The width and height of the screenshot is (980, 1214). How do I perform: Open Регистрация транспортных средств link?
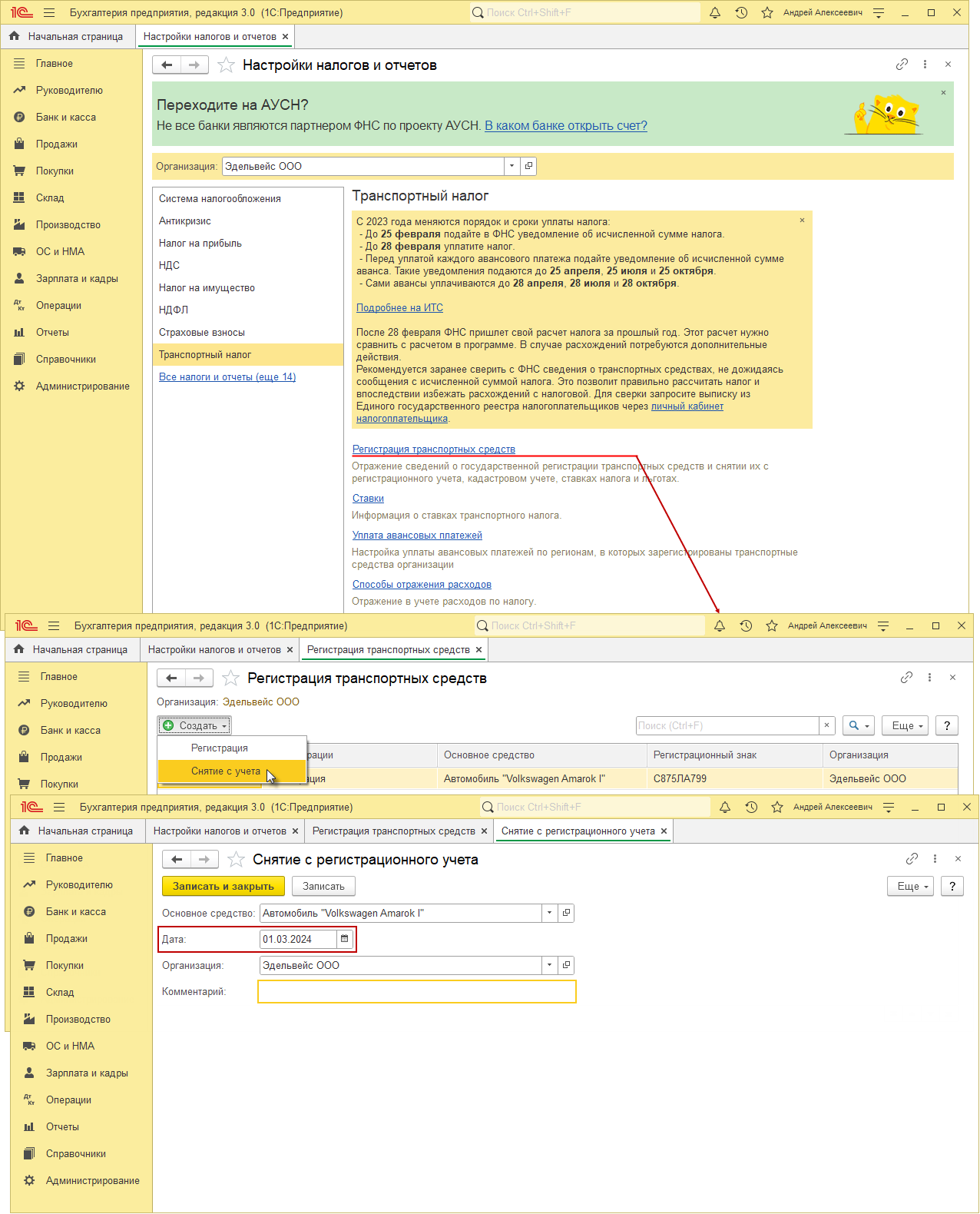tap(434, 449)
